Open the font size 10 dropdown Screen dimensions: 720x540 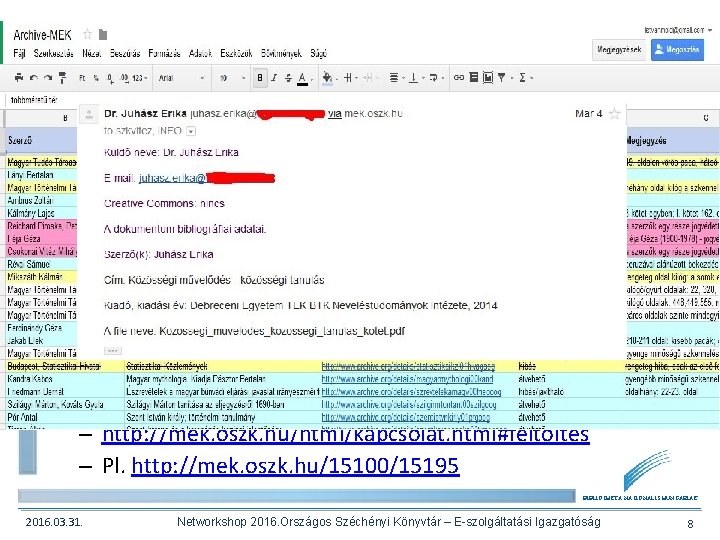(232, 78)
